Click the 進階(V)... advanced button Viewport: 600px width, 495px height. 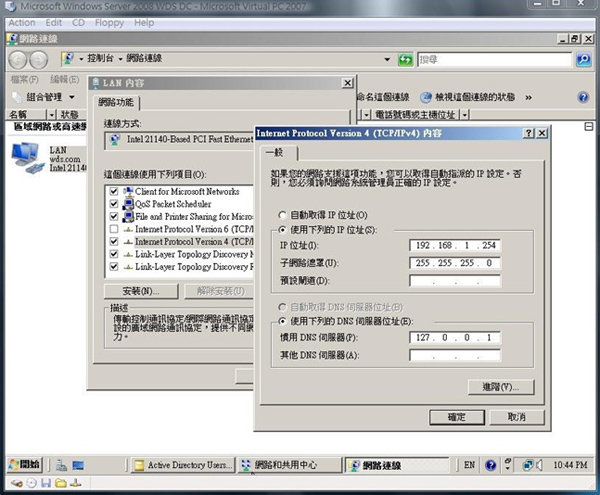[500, 386]
